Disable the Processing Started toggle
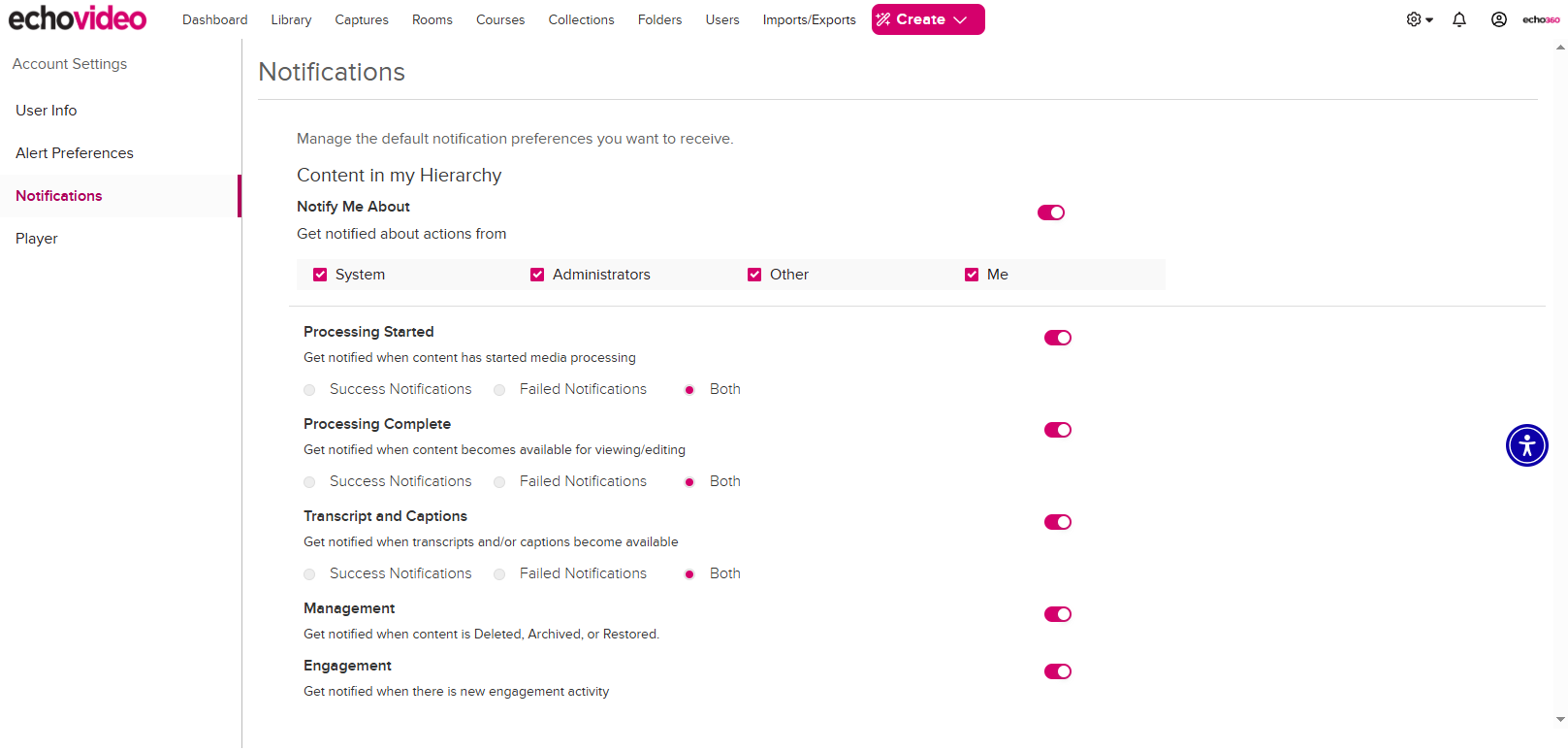Viewport: 1568px width, 751px height. [x=1057, y=338]
